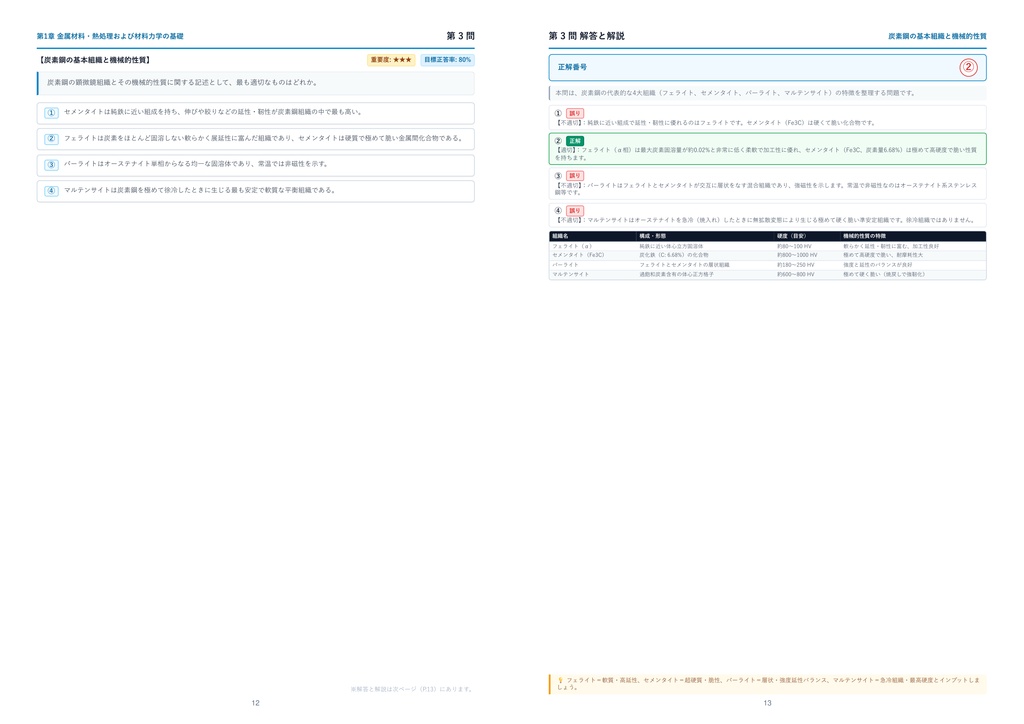This screenshot has height=724, width=1024.
Task: Click the yellow tip note starting フェライト＝軟質・高延性
Action: [x=768, y=684]
